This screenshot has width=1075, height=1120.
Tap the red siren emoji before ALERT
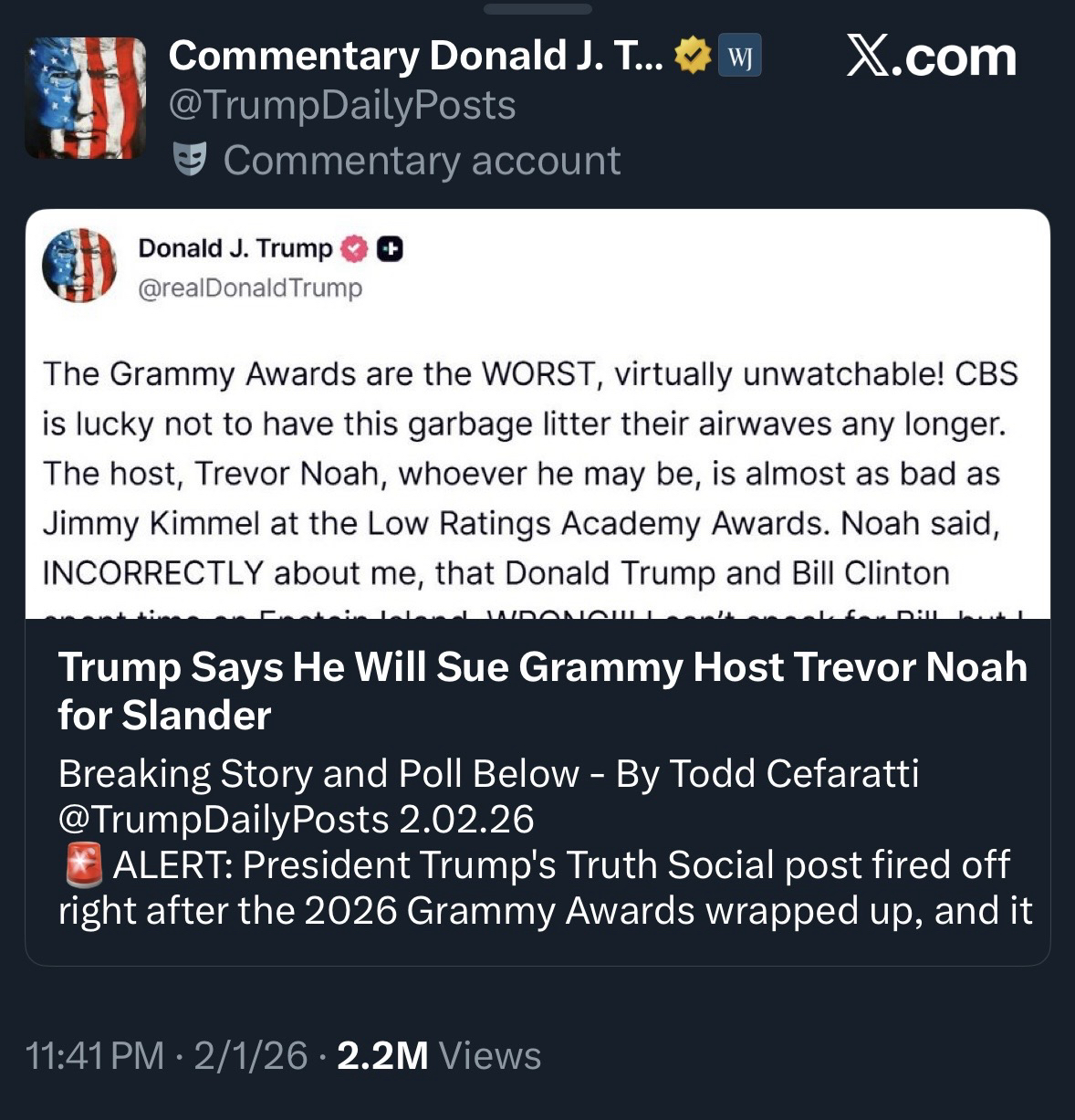(x=82, y=865)
